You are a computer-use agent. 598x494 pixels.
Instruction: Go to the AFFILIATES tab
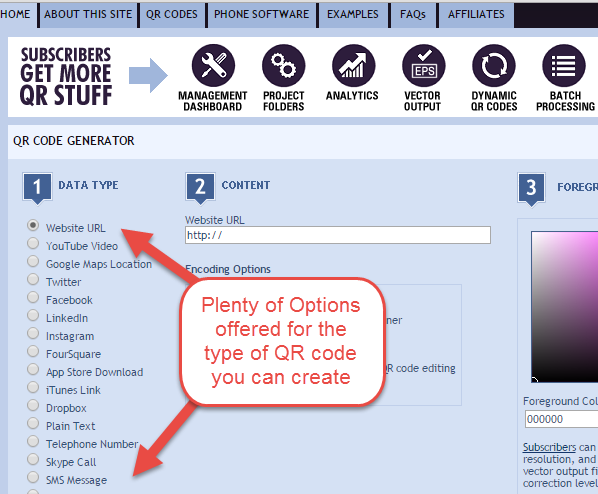(x=476, y=14)
